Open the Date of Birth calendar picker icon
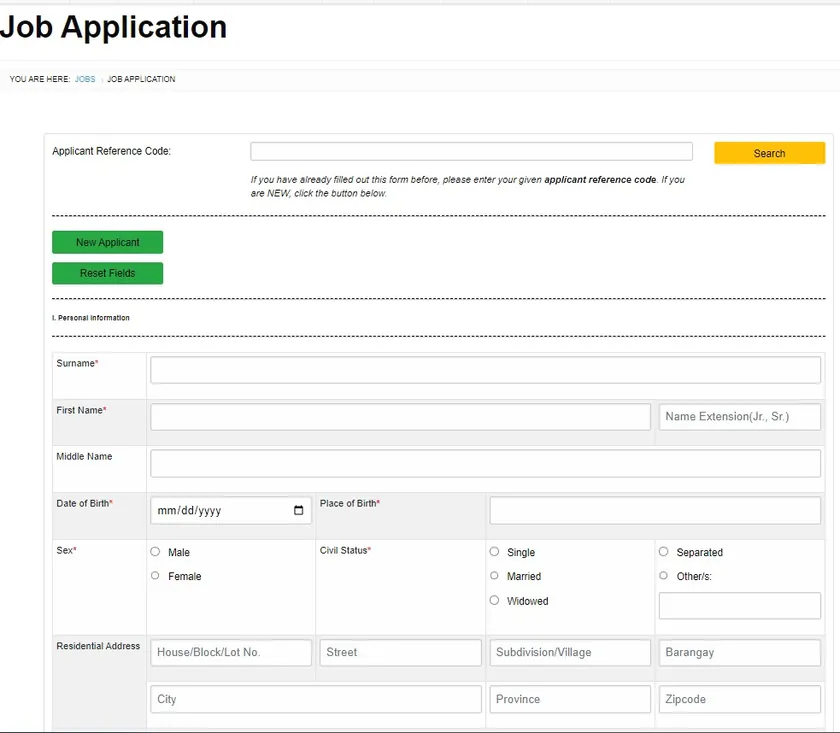 [x=298, y=510]
